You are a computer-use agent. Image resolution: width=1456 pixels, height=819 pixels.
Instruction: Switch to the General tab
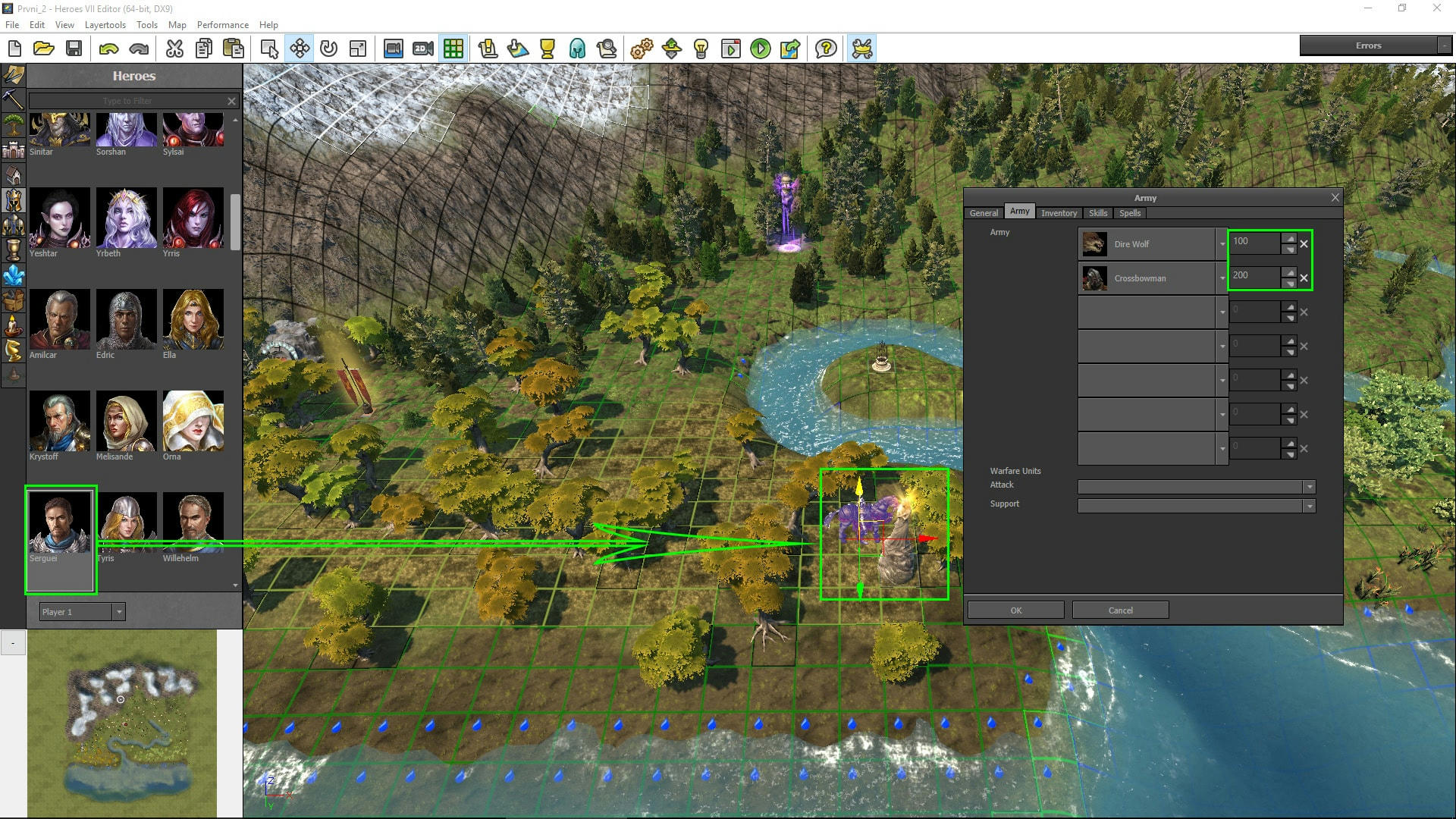(x=984, y=213)
